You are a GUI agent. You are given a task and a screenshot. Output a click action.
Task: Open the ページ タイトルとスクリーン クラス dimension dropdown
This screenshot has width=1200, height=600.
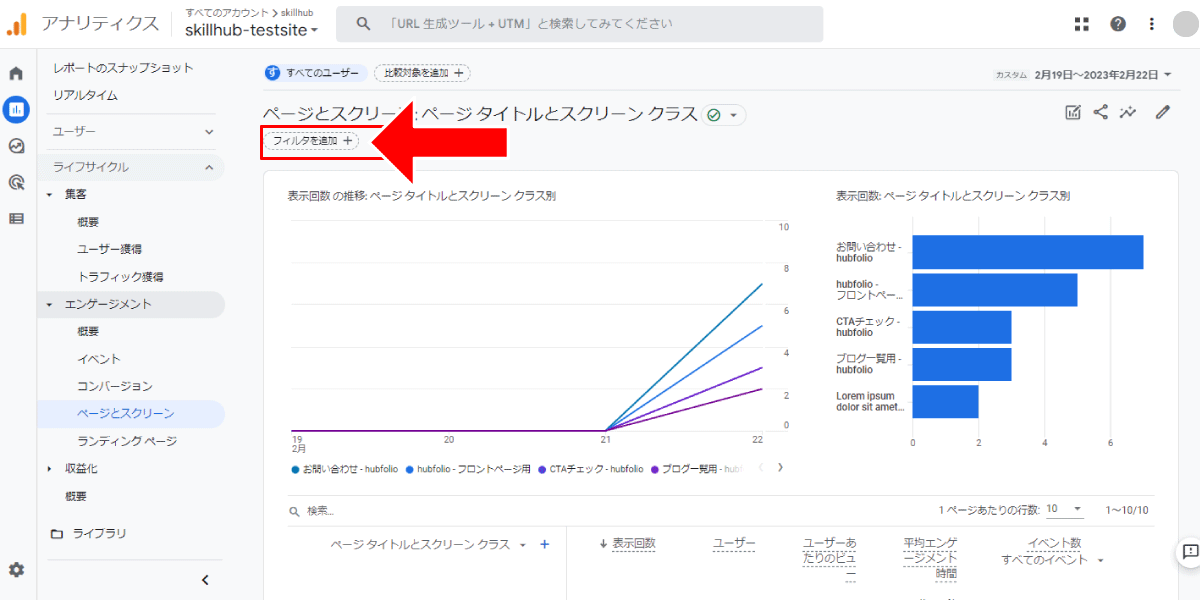click(x=428, y=545)
